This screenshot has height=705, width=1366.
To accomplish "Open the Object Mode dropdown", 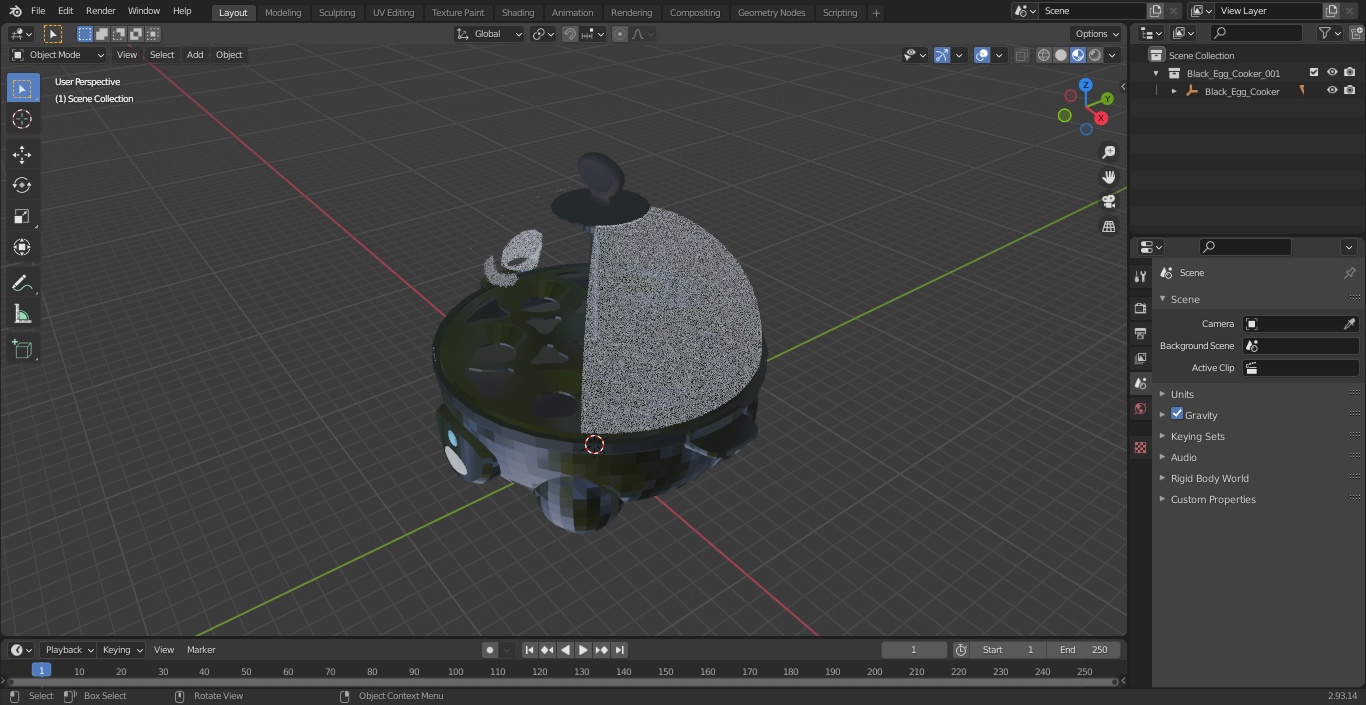I will tap(58, 55).
